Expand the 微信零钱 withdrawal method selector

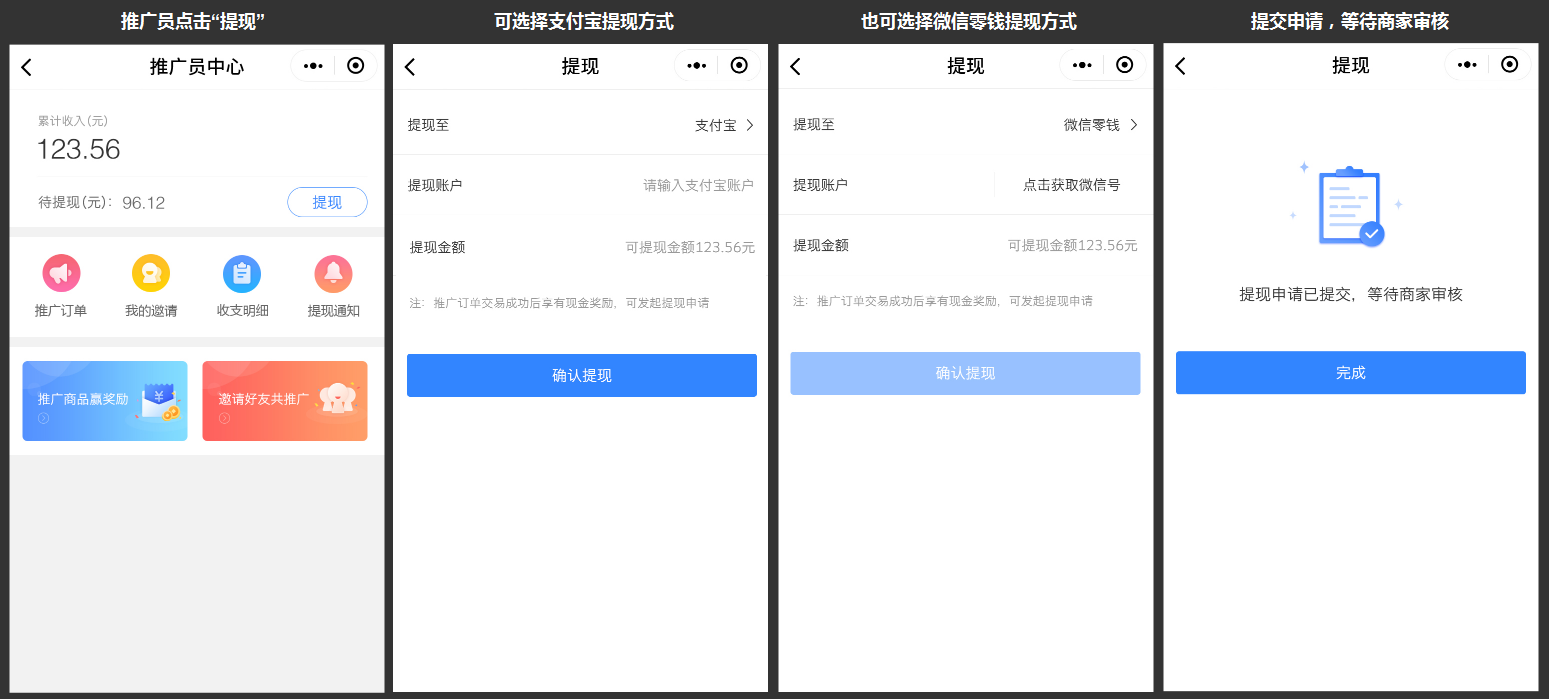click(x=1100, y=125)
